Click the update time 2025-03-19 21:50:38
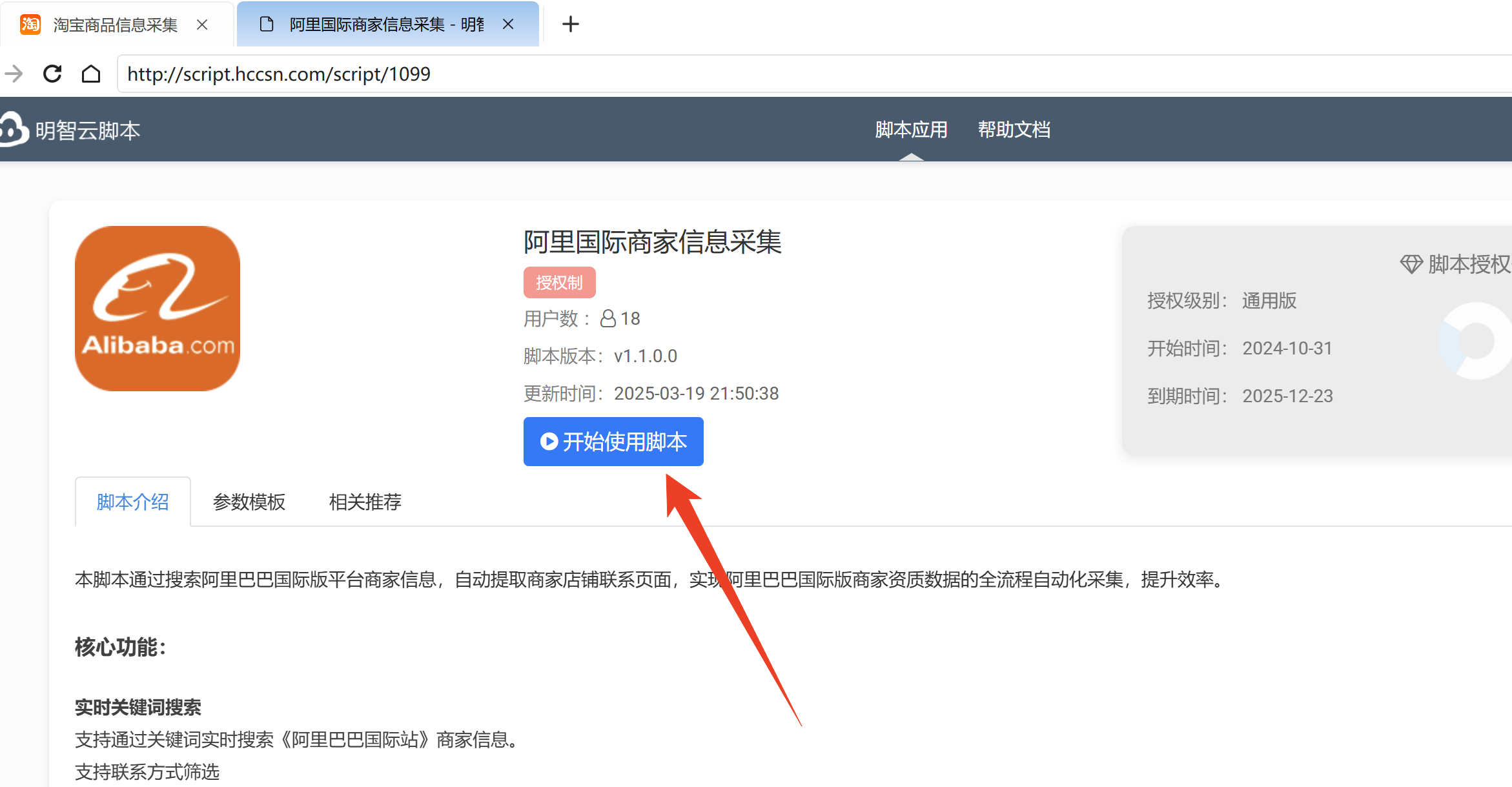 [x=696, y=393]
